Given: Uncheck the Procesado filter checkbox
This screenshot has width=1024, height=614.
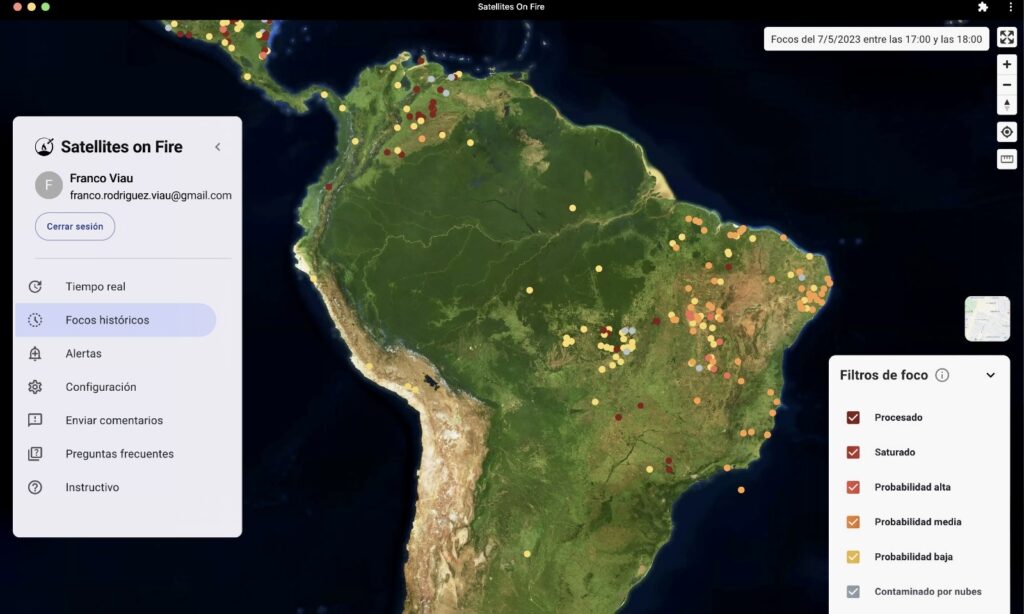Looking at the screenshot, I should 853,417.
